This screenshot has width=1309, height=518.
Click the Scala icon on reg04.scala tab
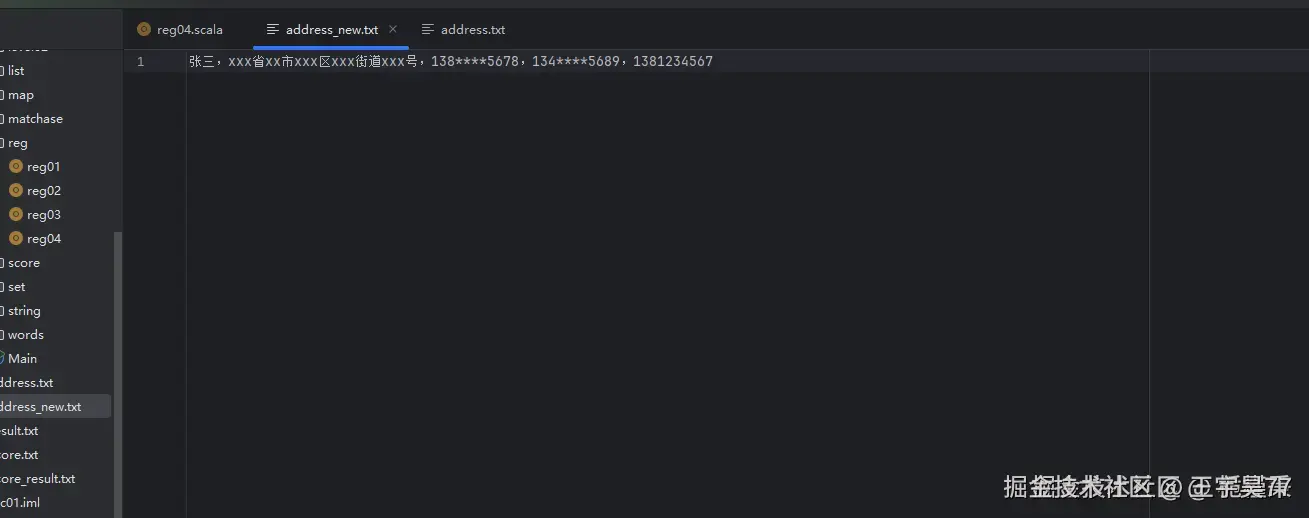[144, 30]
